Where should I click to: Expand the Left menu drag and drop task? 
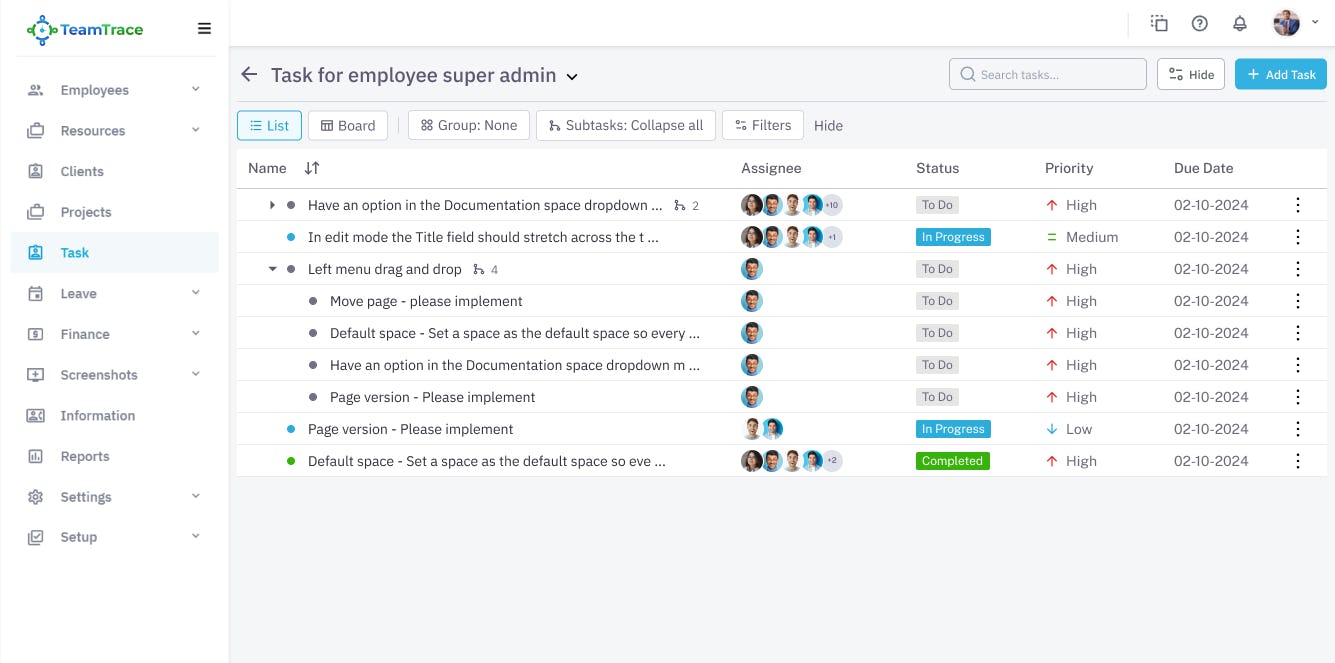click(271, 268)
